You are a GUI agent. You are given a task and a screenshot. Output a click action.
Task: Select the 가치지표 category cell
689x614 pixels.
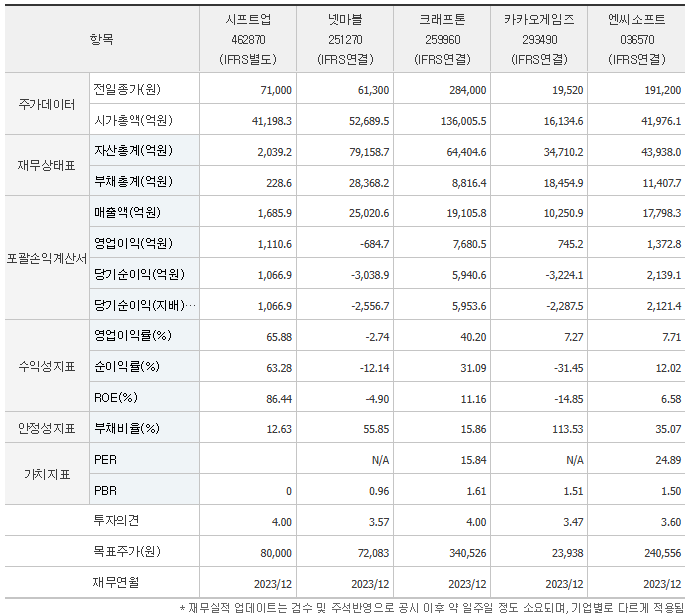(47, 474)
